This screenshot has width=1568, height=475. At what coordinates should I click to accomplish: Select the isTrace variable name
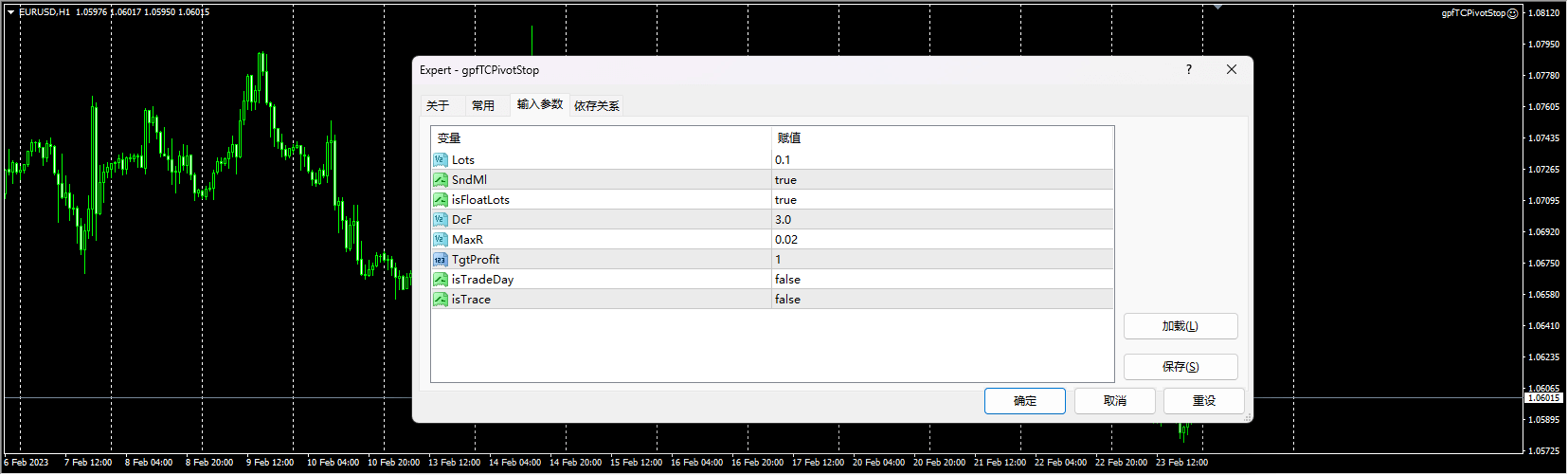click(471, 300)
